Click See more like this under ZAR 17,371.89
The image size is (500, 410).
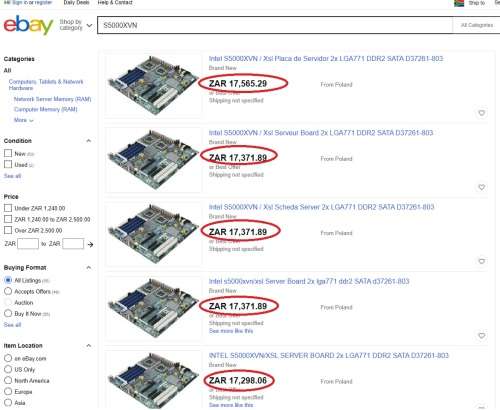pos(231,331)
